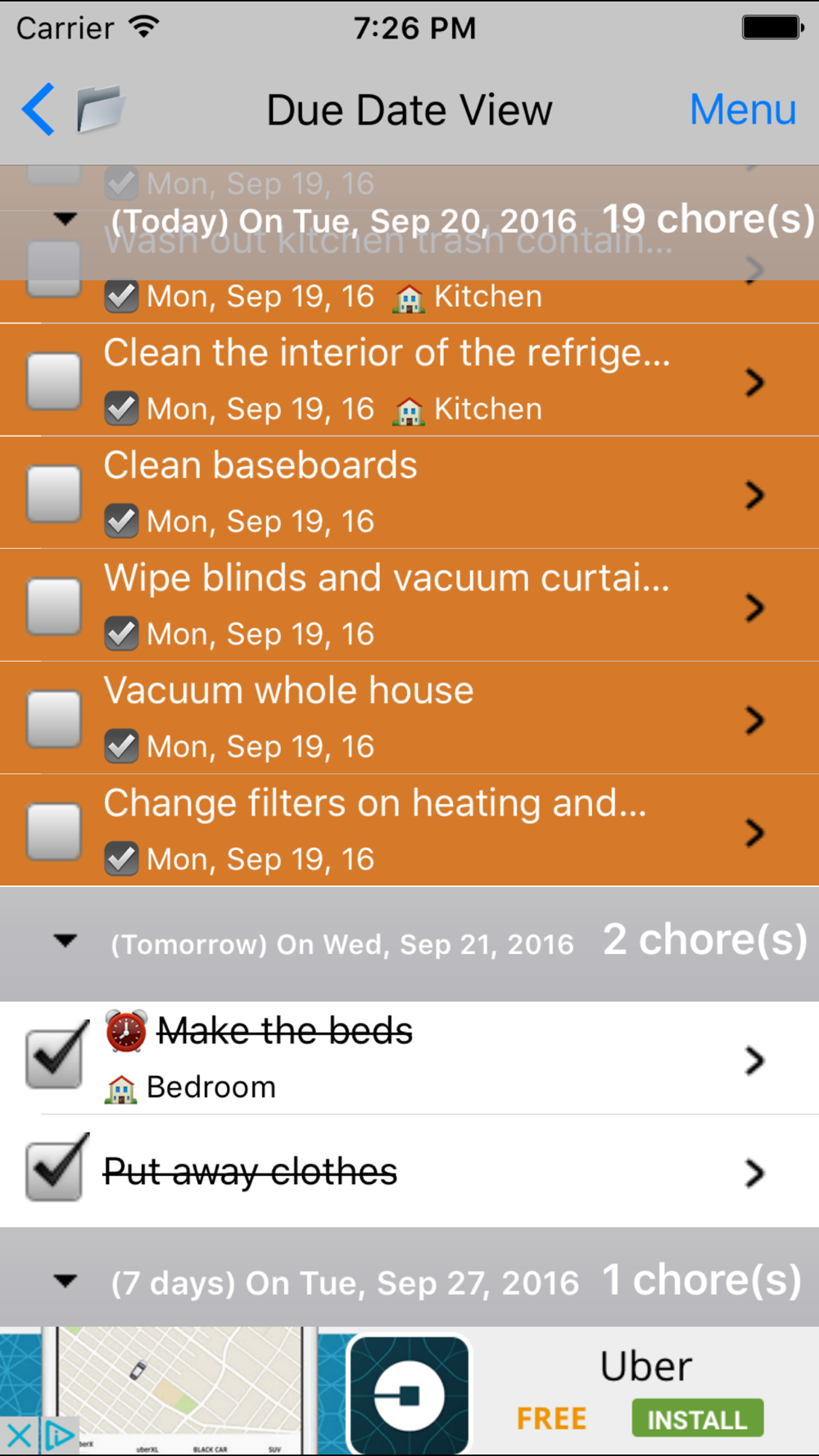The height and width of the screenshot is (1456, 819).
Task: Uncheck the Make the beds chore
Action: (x=55, y=1057)
